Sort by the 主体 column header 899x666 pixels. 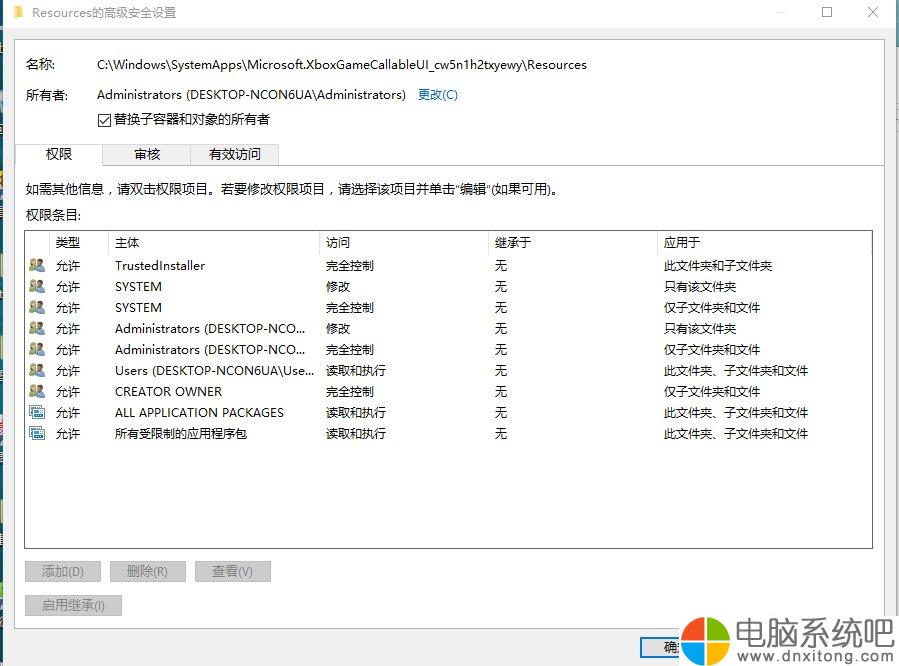click(213, 242)
